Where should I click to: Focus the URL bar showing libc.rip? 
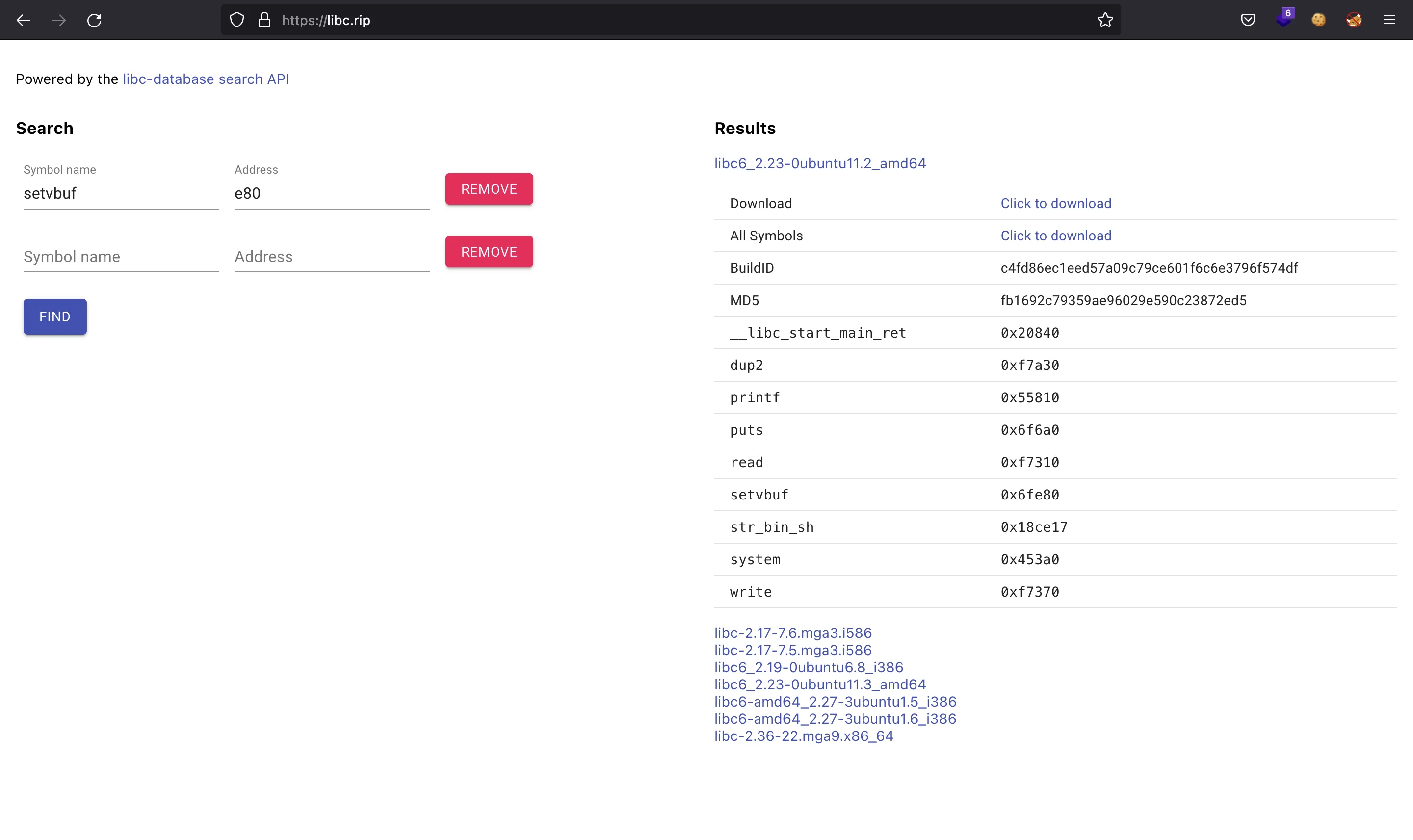pyautogui.click(x=671, y=21)
